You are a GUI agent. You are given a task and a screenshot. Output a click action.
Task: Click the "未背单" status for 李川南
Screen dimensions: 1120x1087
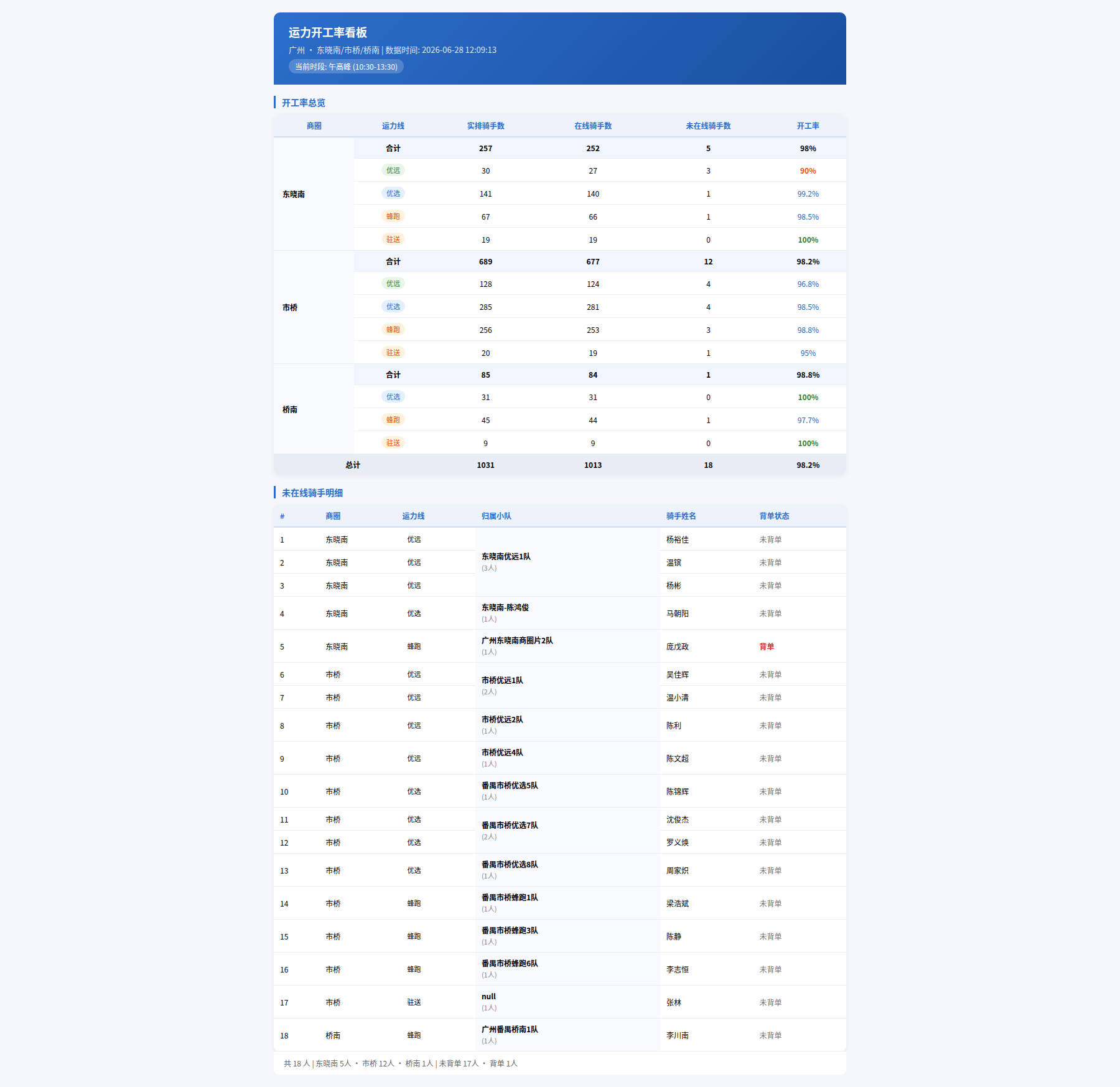770,1035
